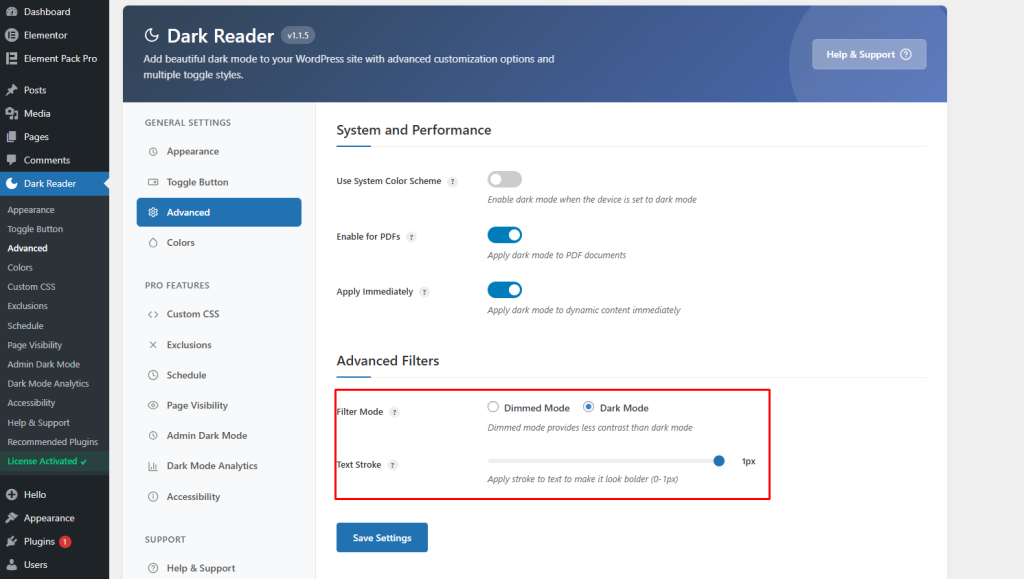Click the version v1.1.5 badge

[x=298, y=35]
